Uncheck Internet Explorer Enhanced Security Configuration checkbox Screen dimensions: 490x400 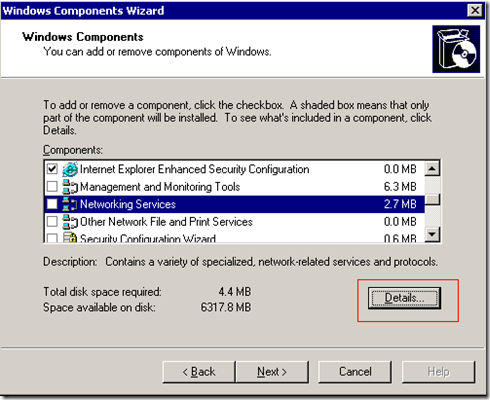[x=52, y=169]
